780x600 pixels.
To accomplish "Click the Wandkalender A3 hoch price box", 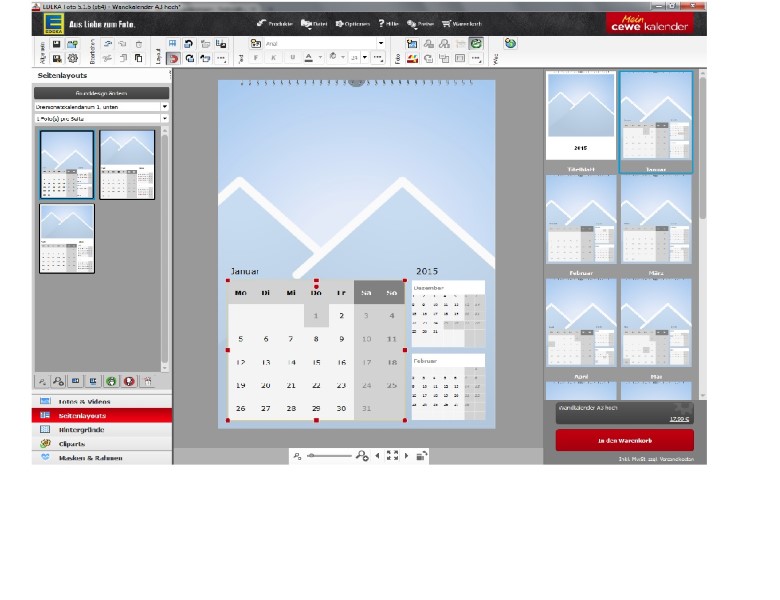I will 624,413.
